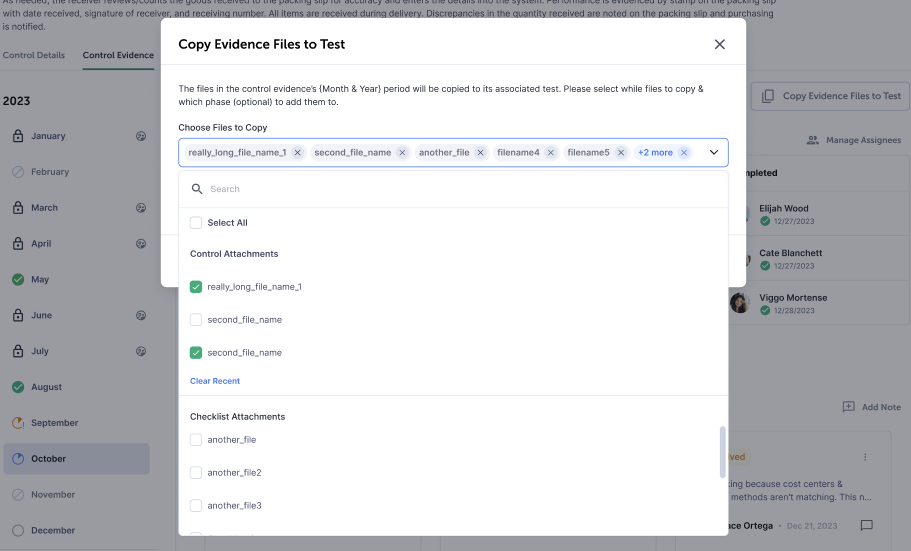Remove the another_file chip from selection
911x551 pixels.
pos(481,153)
